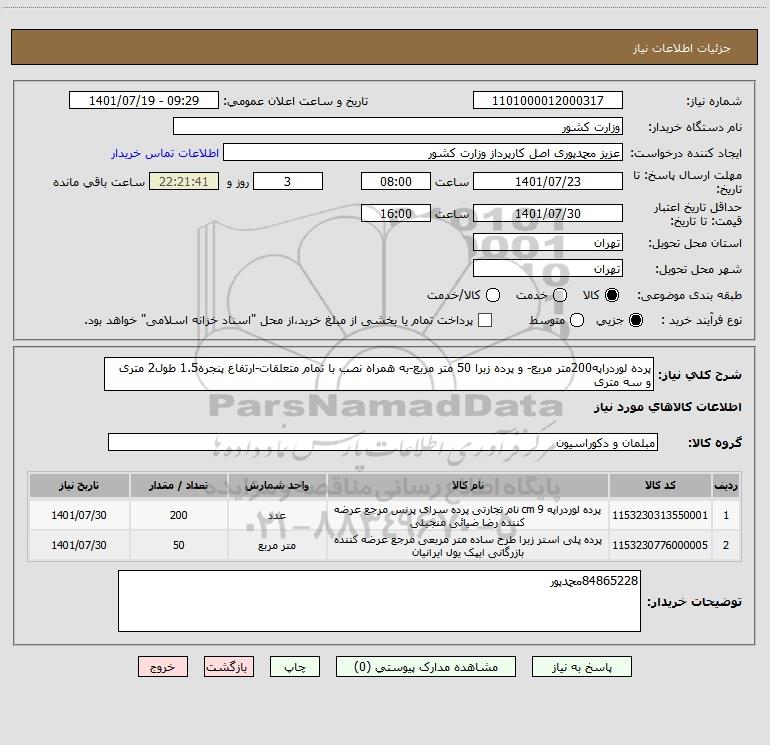Click the countdown timer 22:21:41
The width and height of the screenshot is (770, 745).
click(184, 181)
